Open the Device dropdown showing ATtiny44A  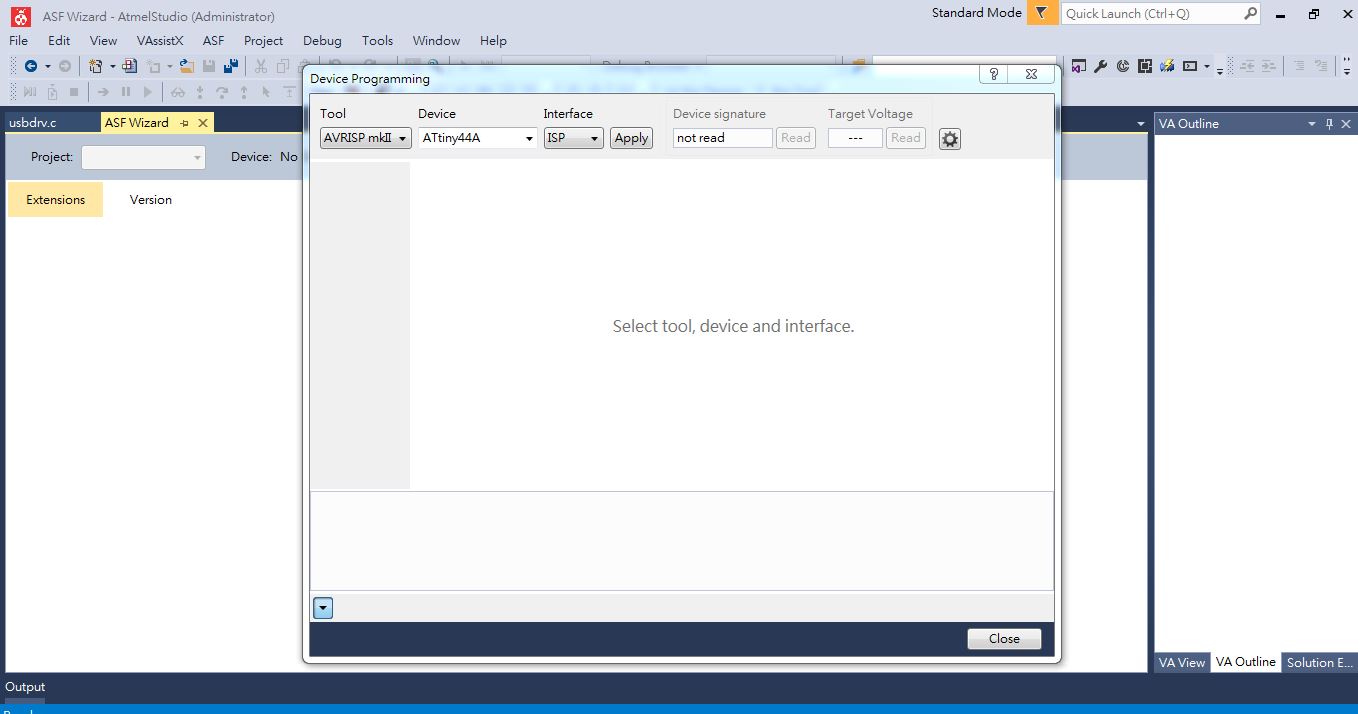[478, 138]
